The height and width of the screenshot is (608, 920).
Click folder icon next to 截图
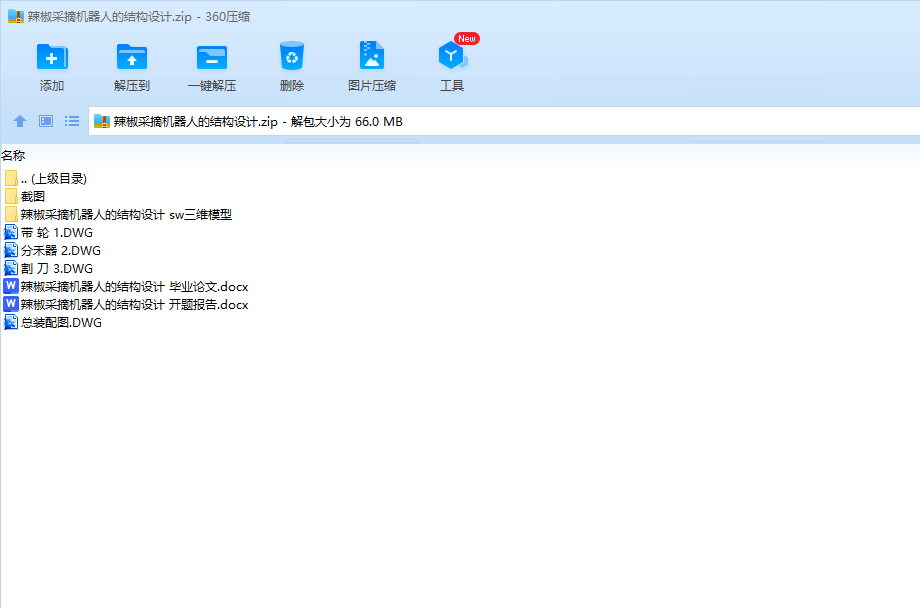(x=11, y=196)
